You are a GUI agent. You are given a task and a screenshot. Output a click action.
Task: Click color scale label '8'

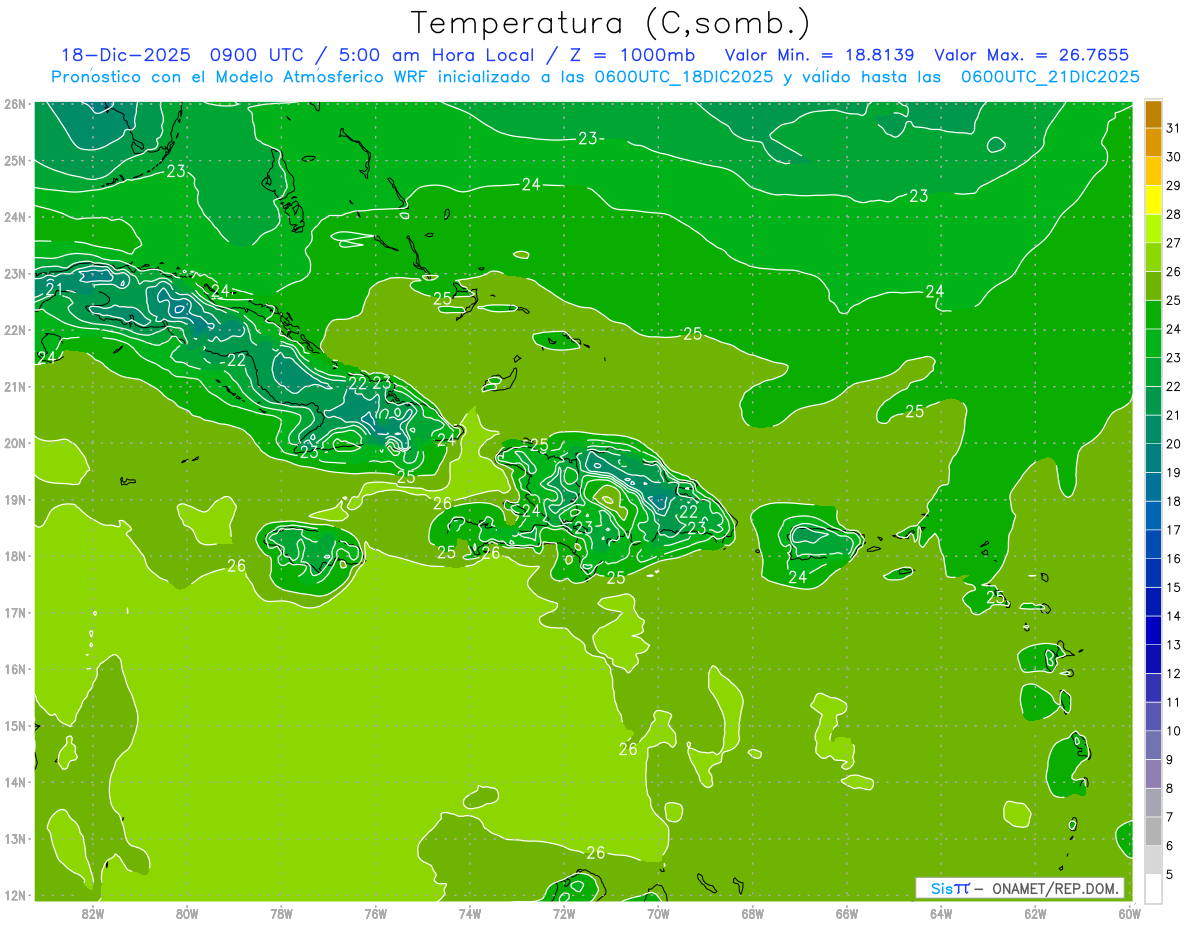point(1169,788)
